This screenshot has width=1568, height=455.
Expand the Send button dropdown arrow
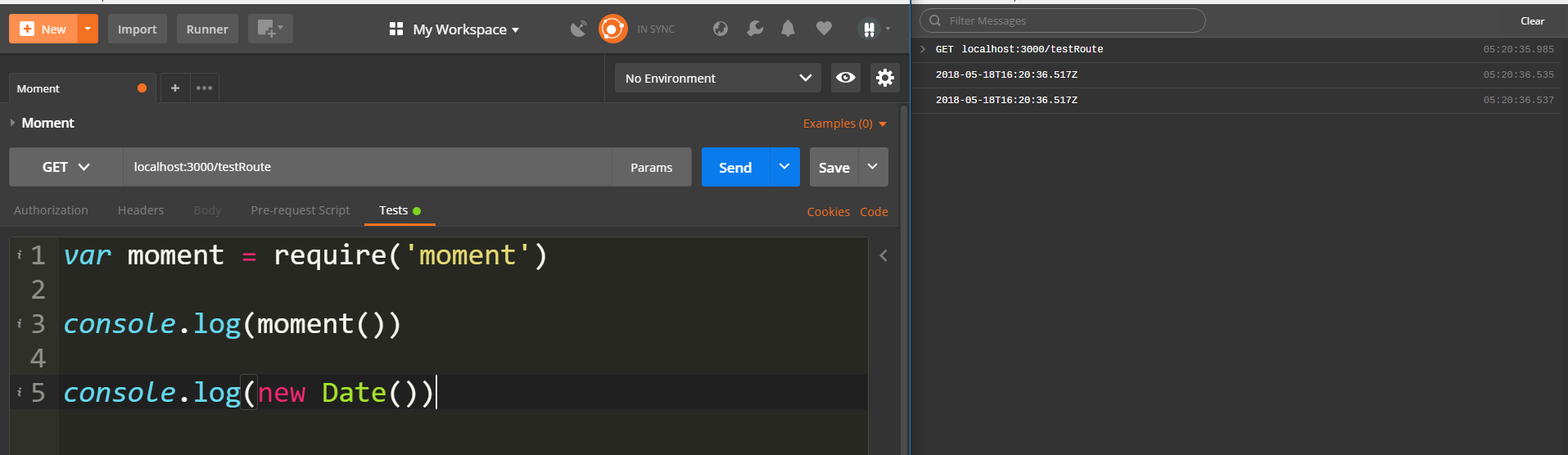tap(784, 167)
